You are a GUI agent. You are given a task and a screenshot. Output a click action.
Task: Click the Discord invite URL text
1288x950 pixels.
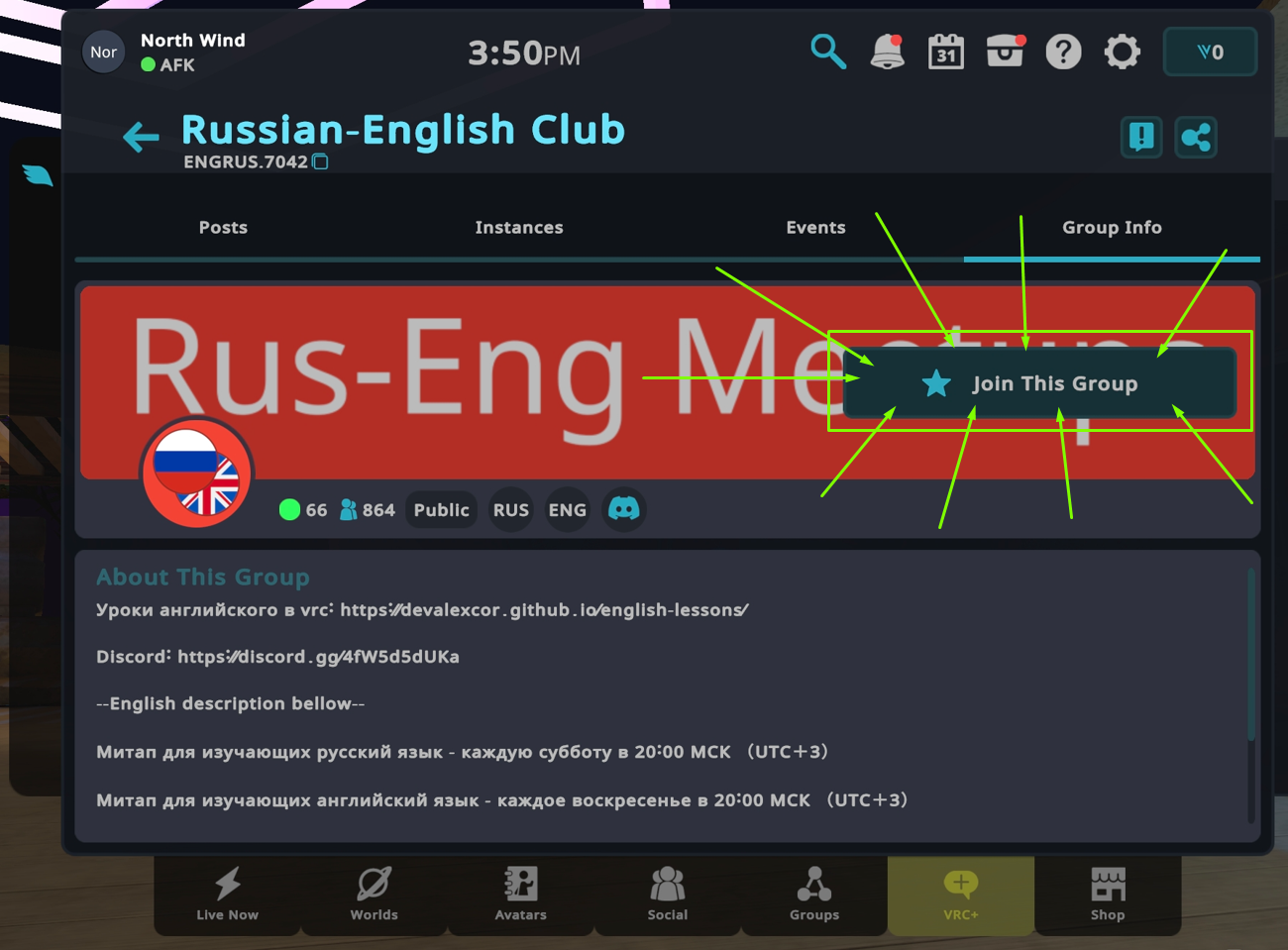[x=318, y=657]
